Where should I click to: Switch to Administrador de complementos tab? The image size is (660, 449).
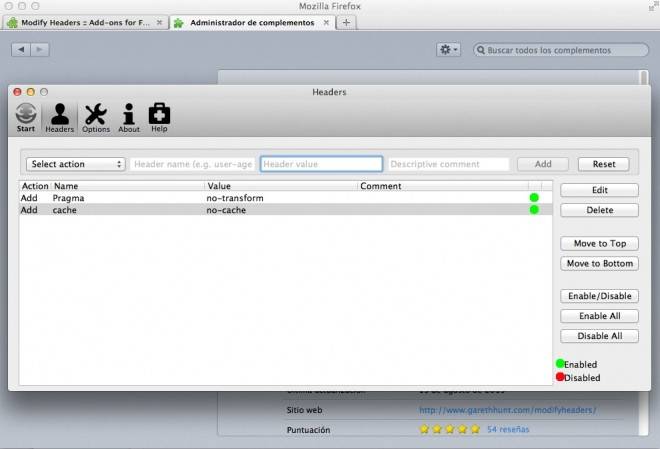(x=253, y=23)
